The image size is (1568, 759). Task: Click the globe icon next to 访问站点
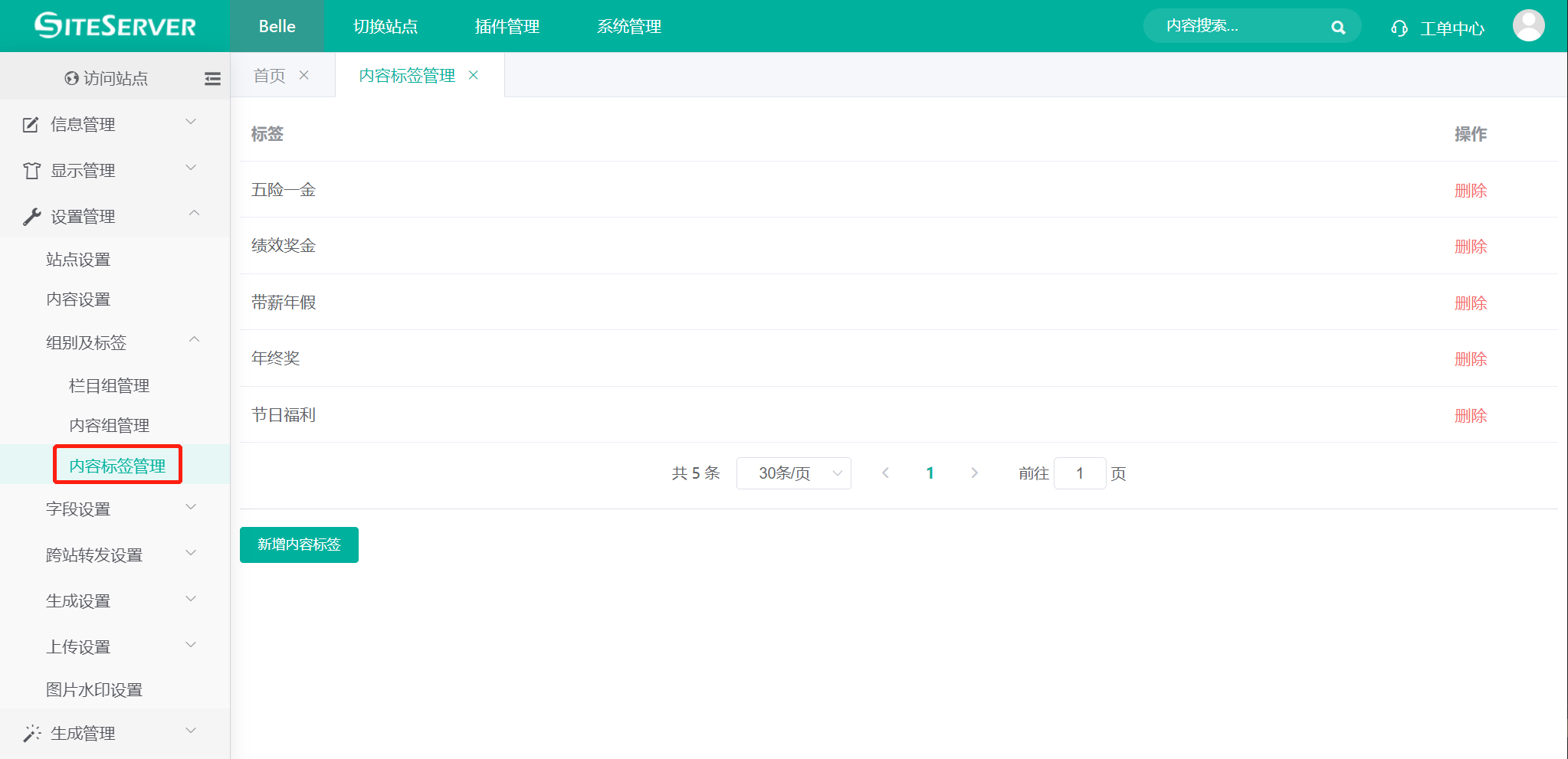point(70,77)
